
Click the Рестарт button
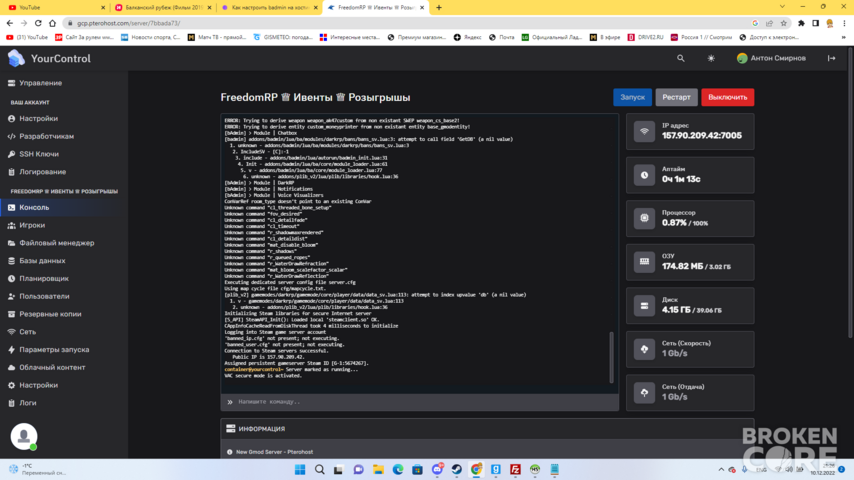[676, 97]
